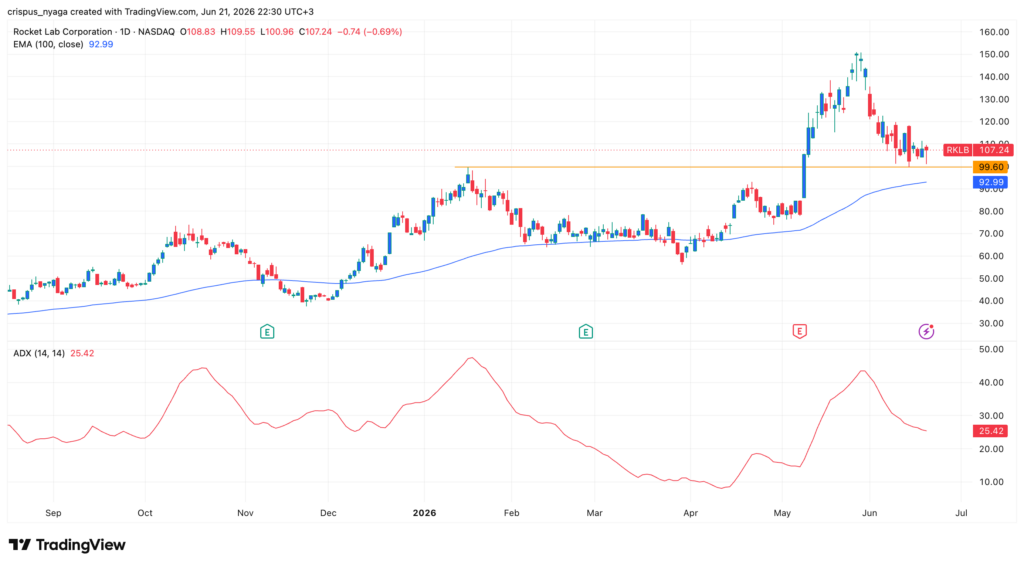Click the 130.00 price axis label
The width and height of the screenshot is (1024, 567).
tap(994, 99)
